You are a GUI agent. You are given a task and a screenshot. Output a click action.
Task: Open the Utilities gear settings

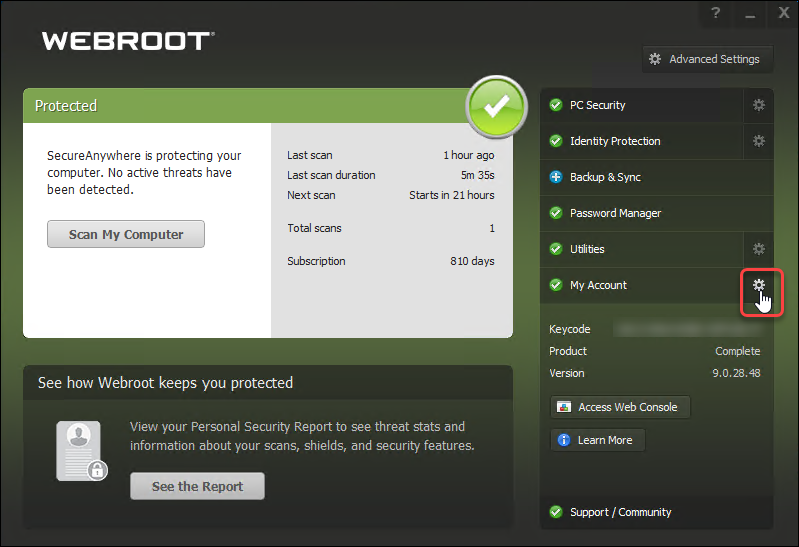pyautogui.click(x=758, y=249)
